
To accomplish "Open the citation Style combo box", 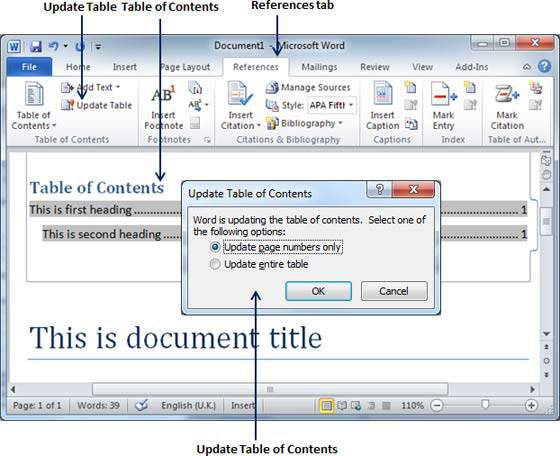I will coord(331,105).
